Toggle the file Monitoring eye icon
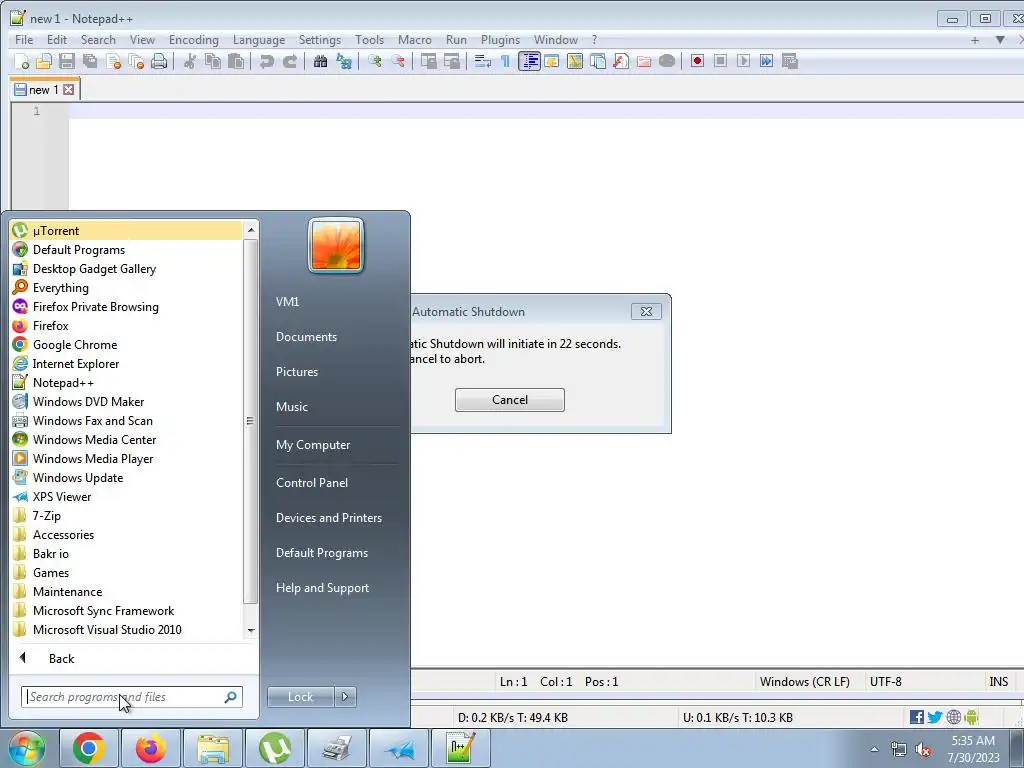This screenshot has width=1024, height=768. coord(667,61)
